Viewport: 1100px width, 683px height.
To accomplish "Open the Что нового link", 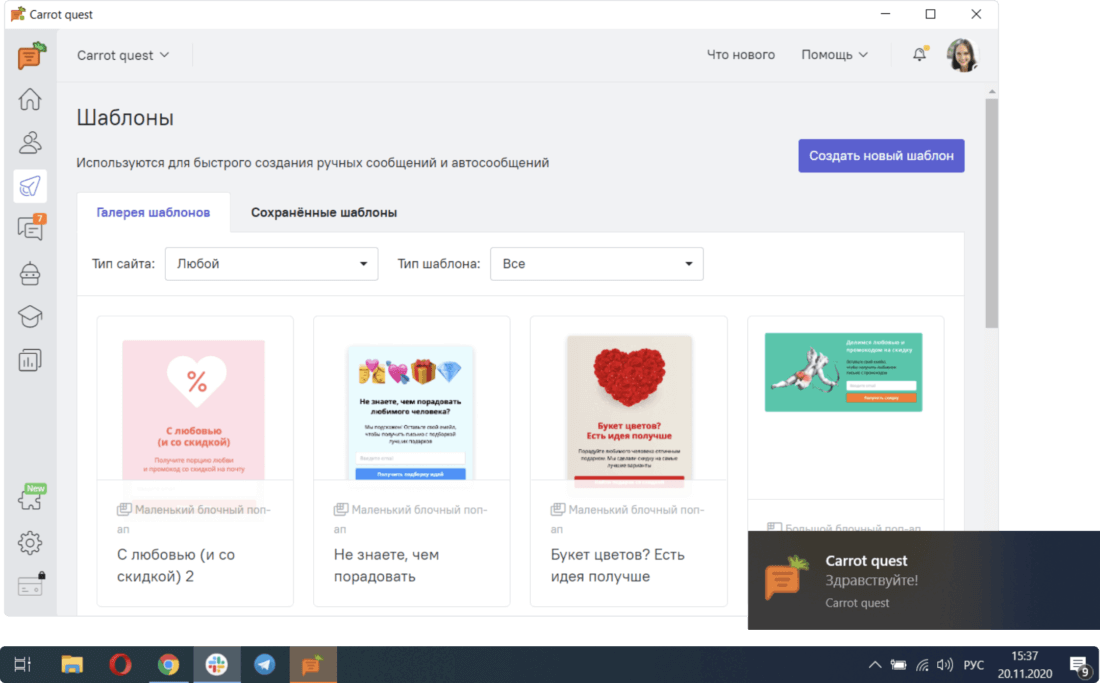I will (x=740, y=55).
